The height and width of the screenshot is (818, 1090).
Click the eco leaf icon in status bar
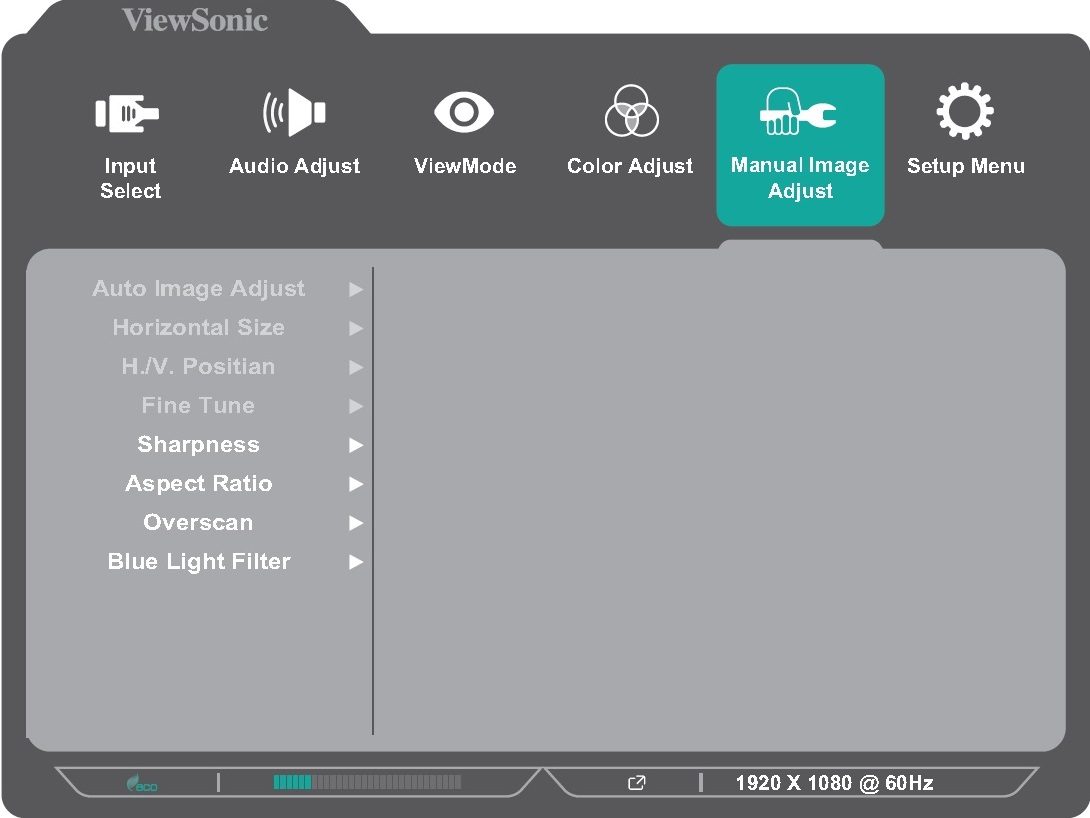tap(141, 783)
